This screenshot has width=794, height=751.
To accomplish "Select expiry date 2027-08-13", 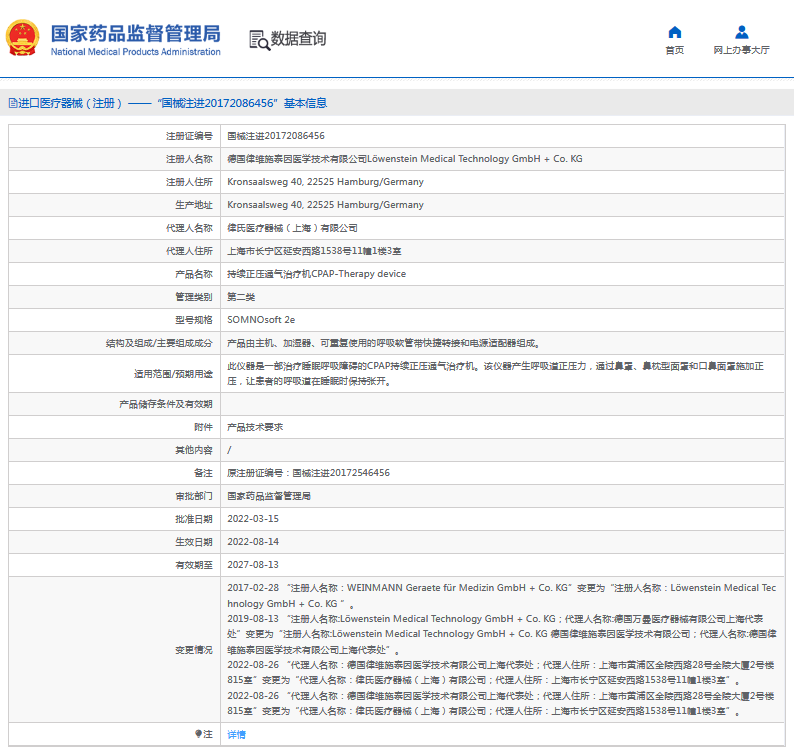I will (x=253, y=565).
